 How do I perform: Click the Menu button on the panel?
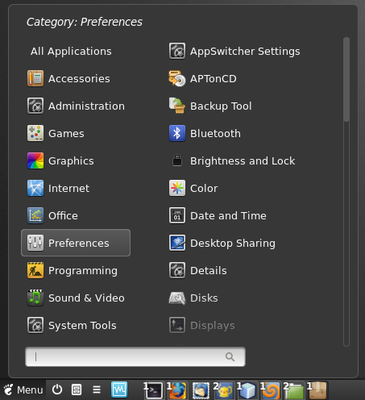(x=23, y=390)
